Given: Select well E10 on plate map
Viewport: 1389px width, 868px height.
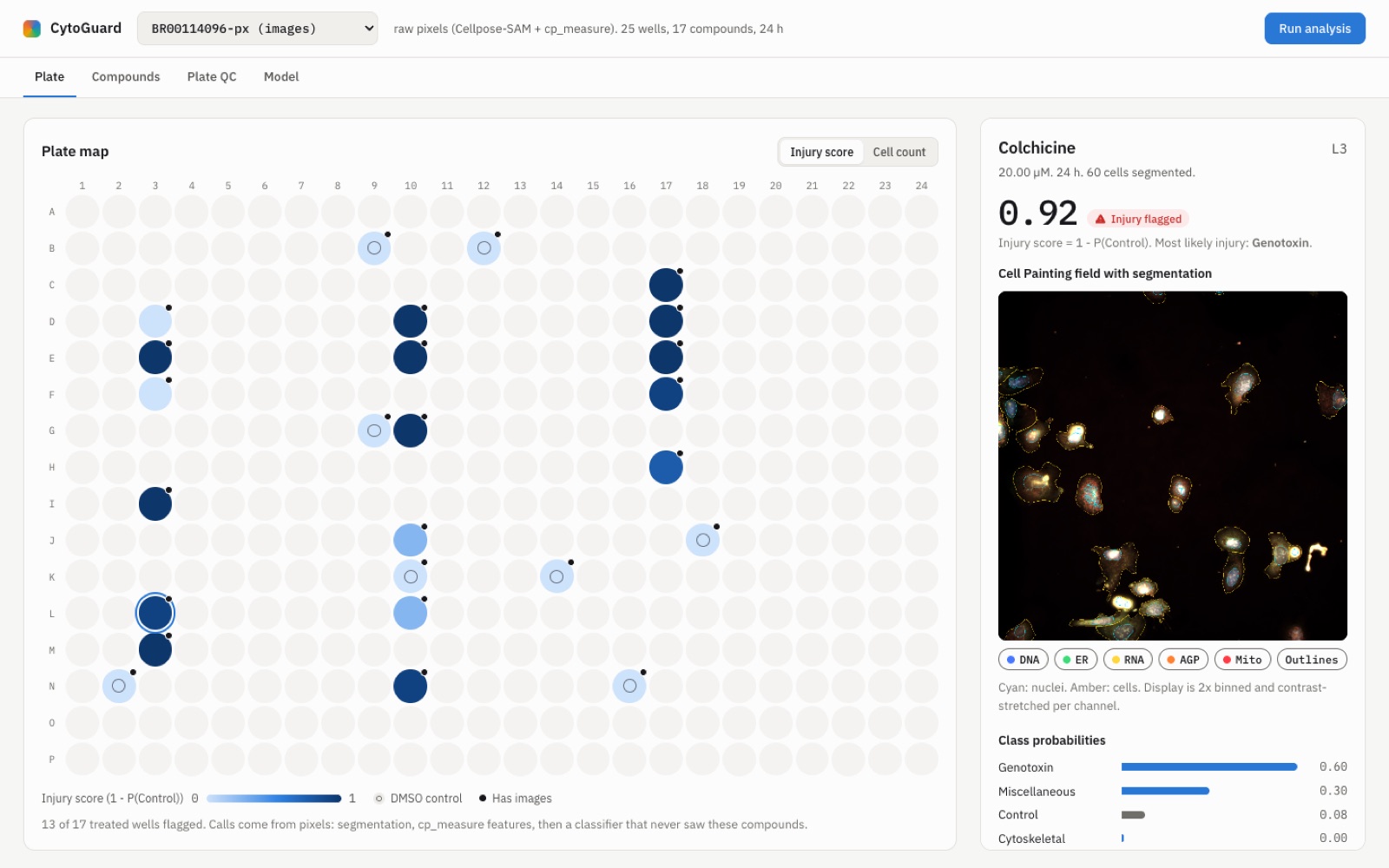Looking at the screenshot, I should [x=411, y=358].
